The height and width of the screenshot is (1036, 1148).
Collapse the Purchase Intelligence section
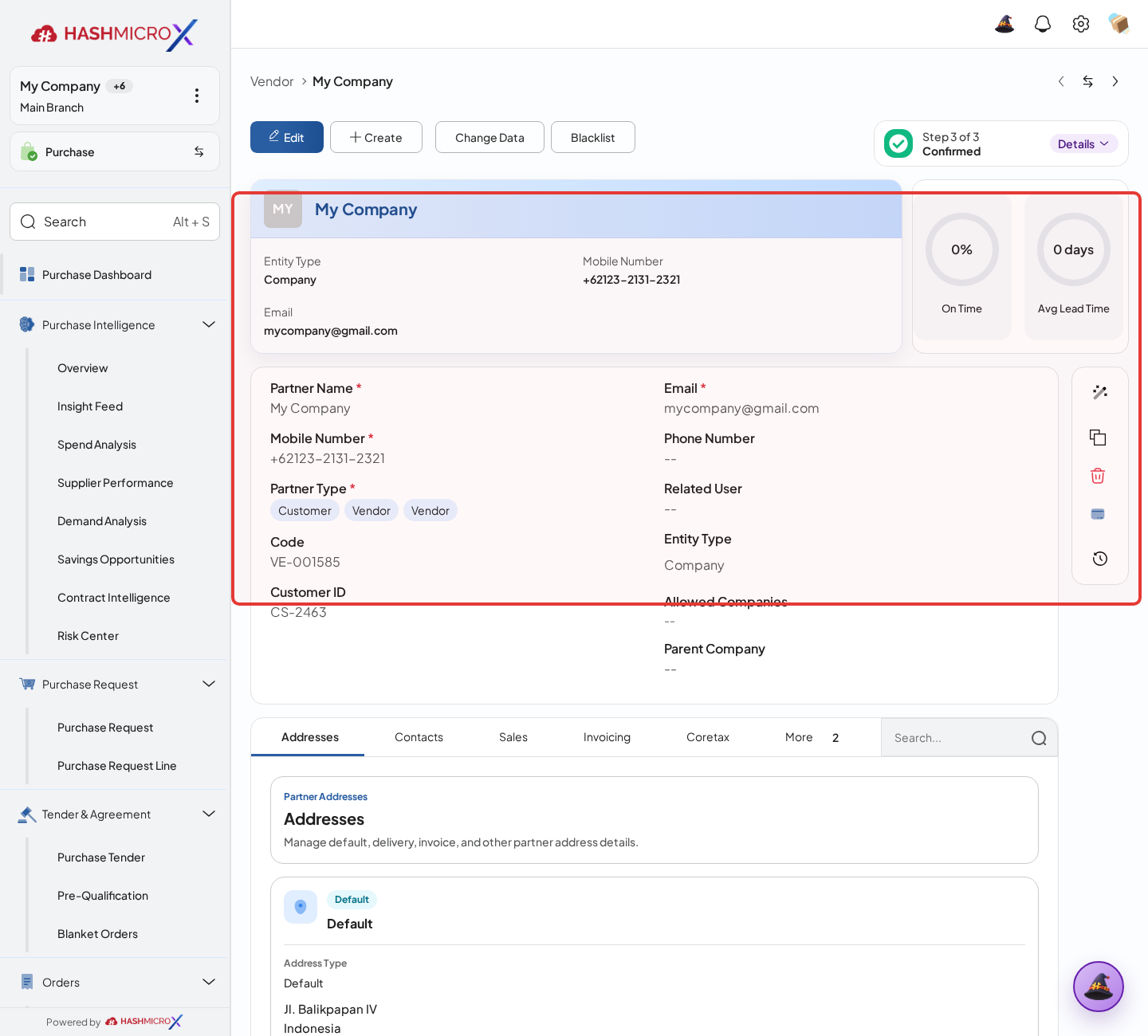[x=209, y=324]
